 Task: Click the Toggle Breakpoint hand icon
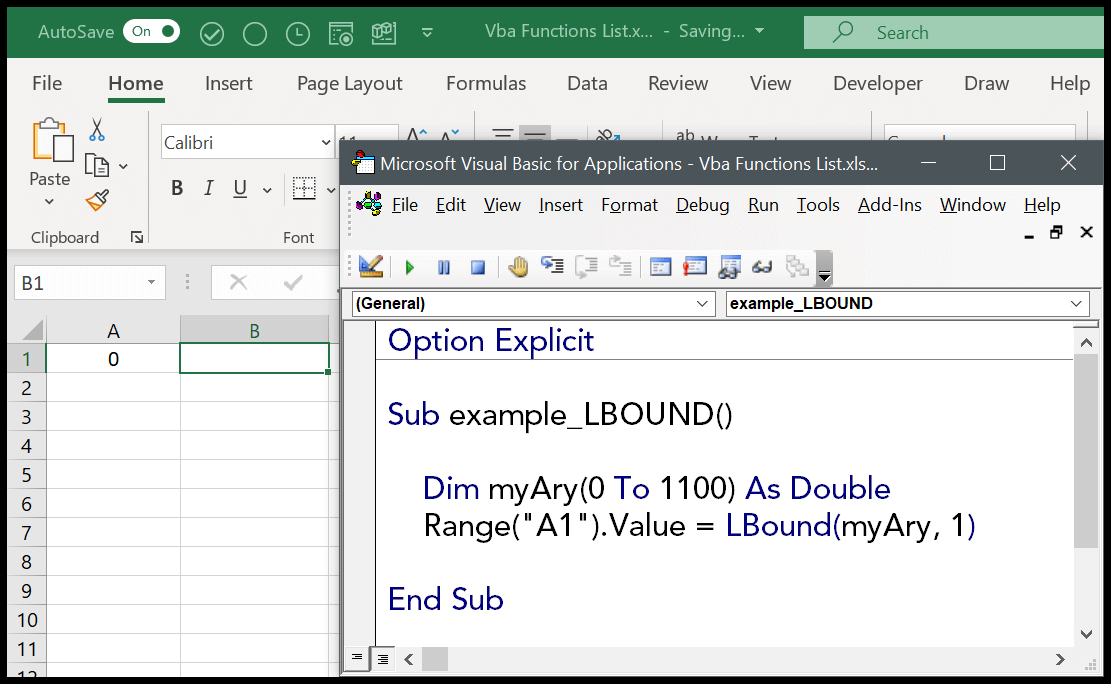(x=518, y=267)
